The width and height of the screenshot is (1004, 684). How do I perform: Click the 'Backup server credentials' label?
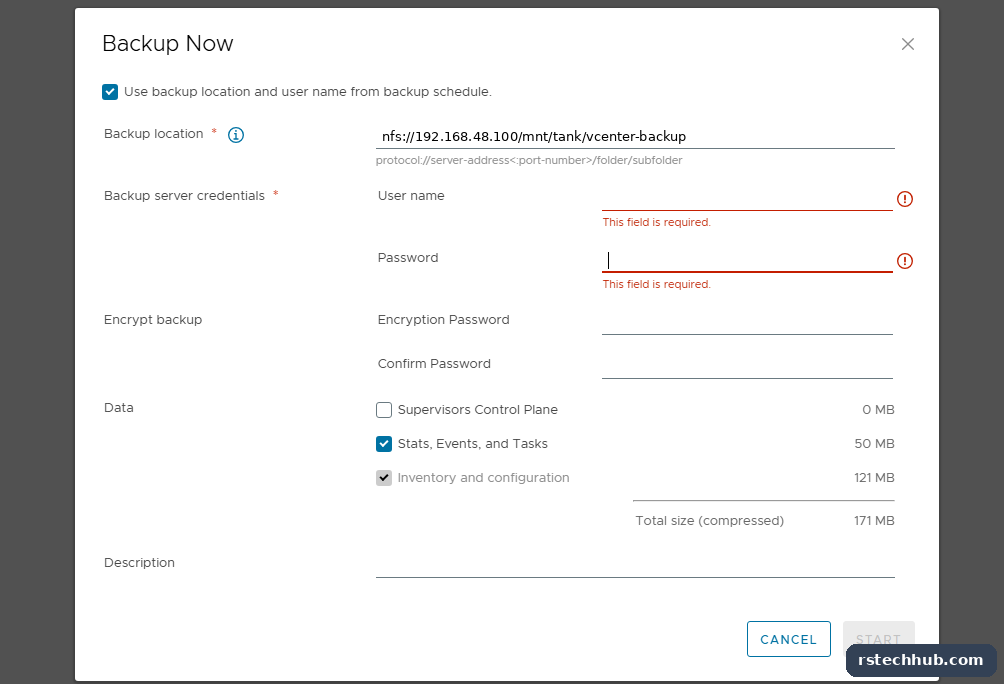(184, 196)
